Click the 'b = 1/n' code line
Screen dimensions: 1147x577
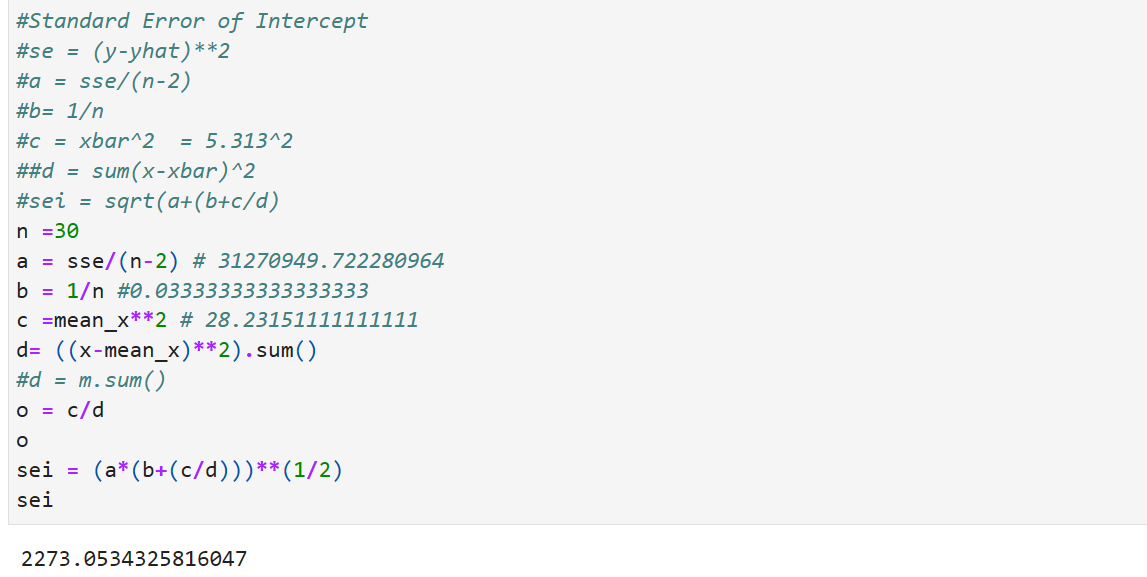tap(60, 291)
